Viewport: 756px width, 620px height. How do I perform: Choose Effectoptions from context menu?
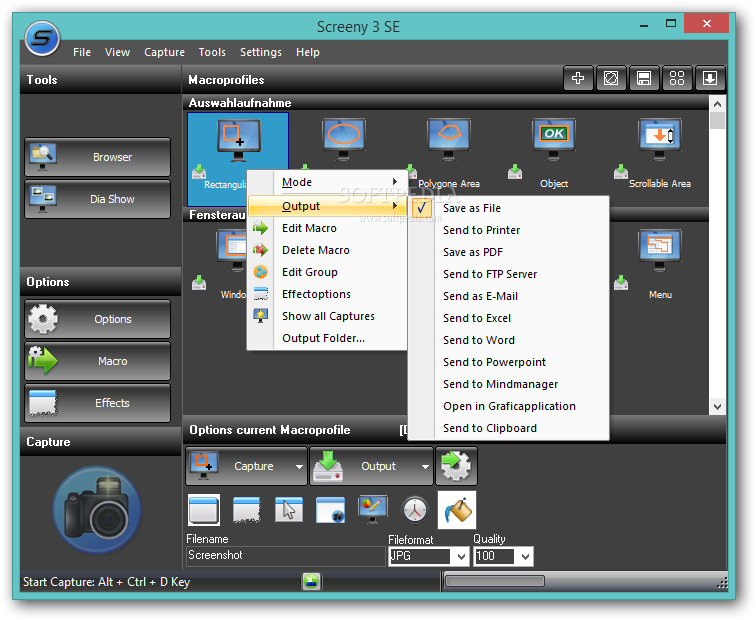[328, 294]
